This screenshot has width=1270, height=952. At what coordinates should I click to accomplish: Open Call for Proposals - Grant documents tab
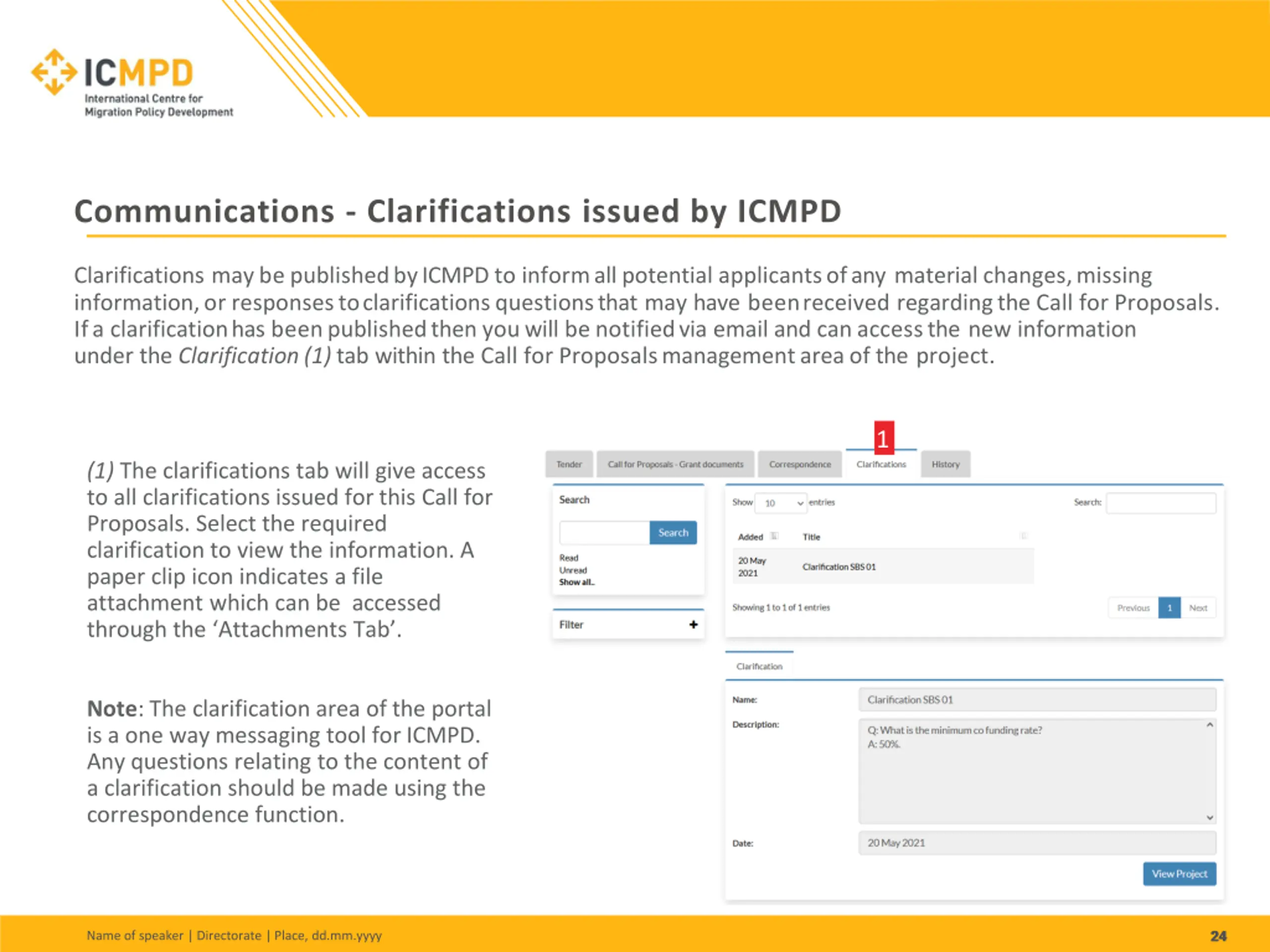coord(675,464)
